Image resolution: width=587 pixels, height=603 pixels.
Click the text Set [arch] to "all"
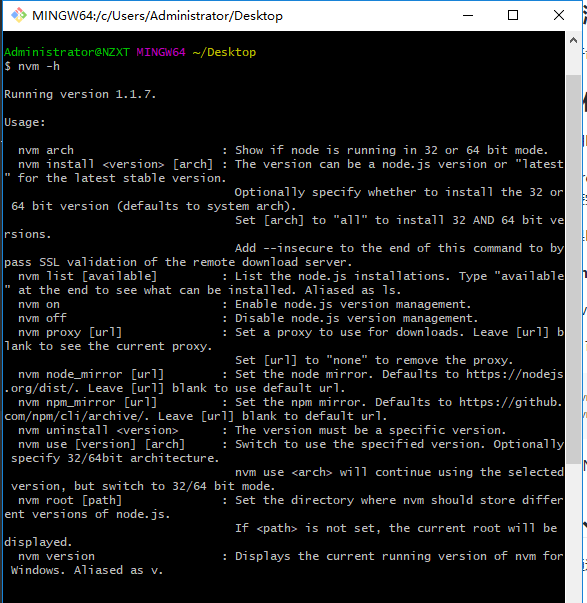click(x=300, y=220)
